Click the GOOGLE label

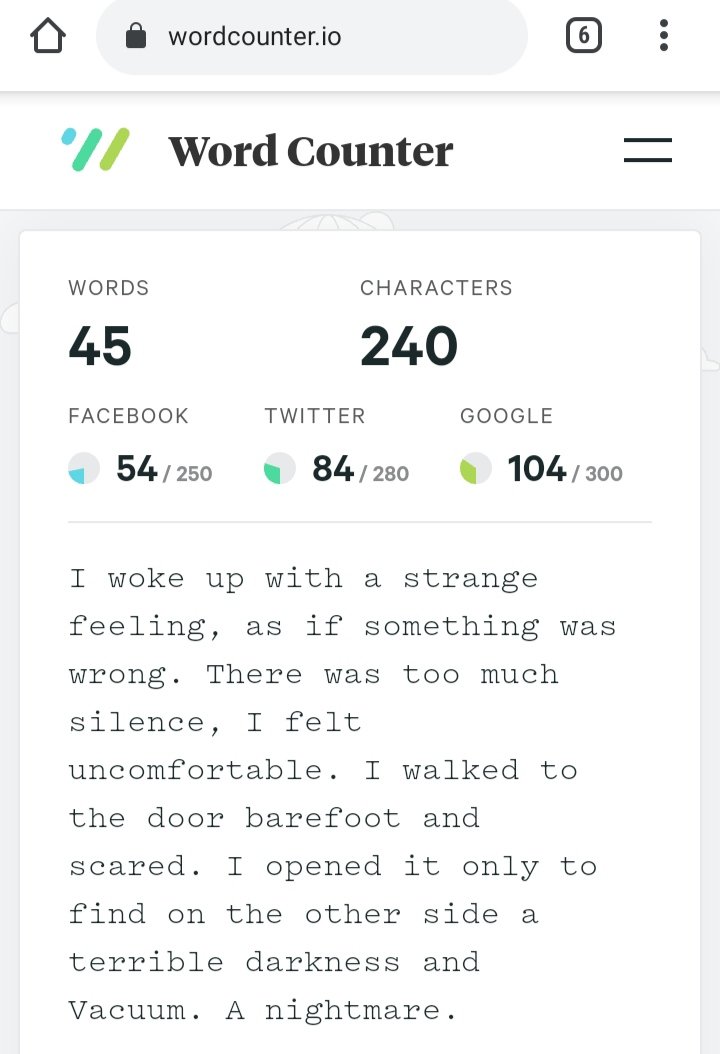click(506, 415)
